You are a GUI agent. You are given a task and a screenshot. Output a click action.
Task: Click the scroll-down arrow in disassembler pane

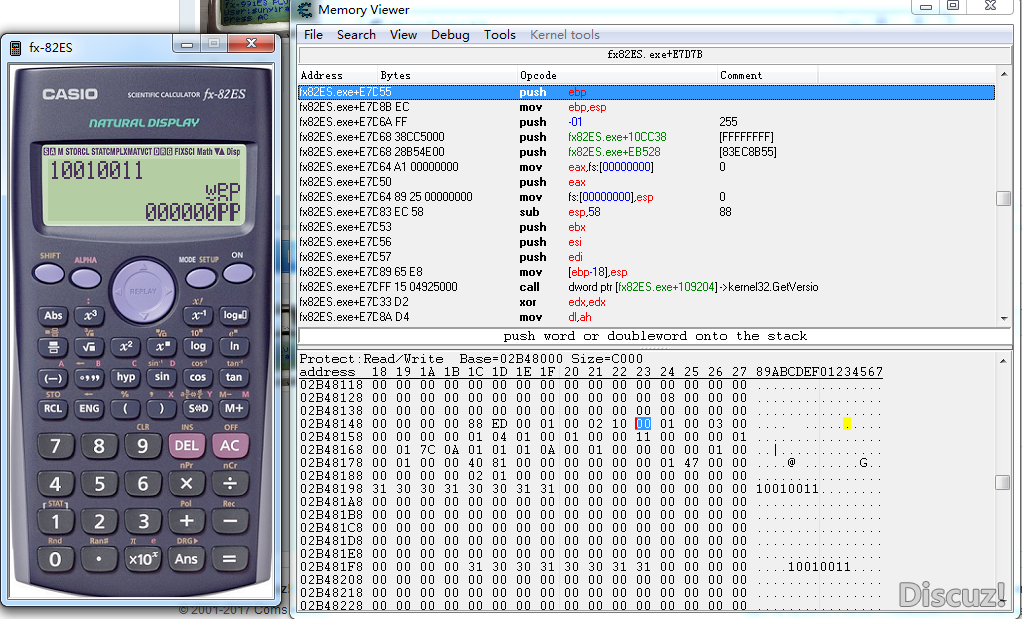(x=1004, y=318)
